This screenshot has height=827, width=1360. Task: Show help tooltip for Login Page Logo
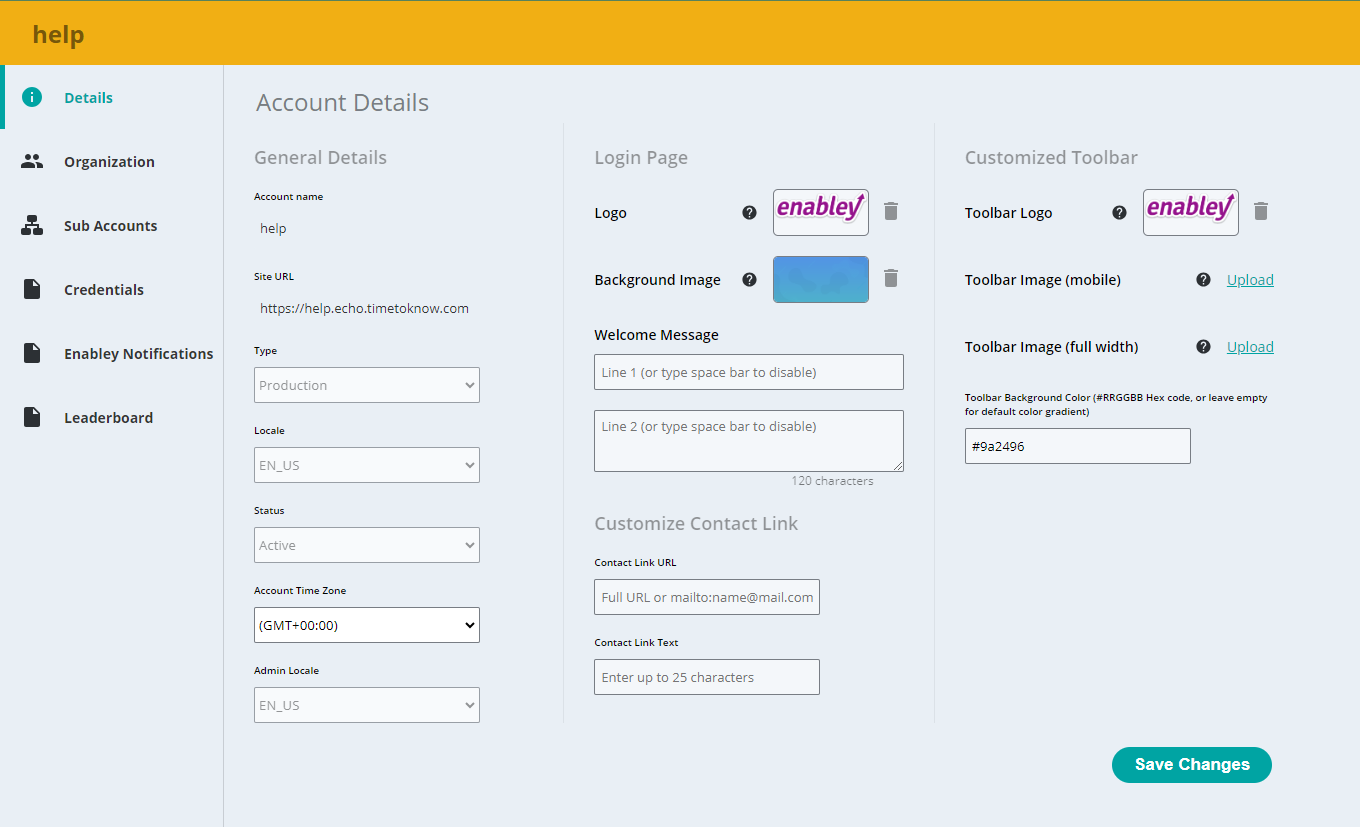[x=749, y=212]
